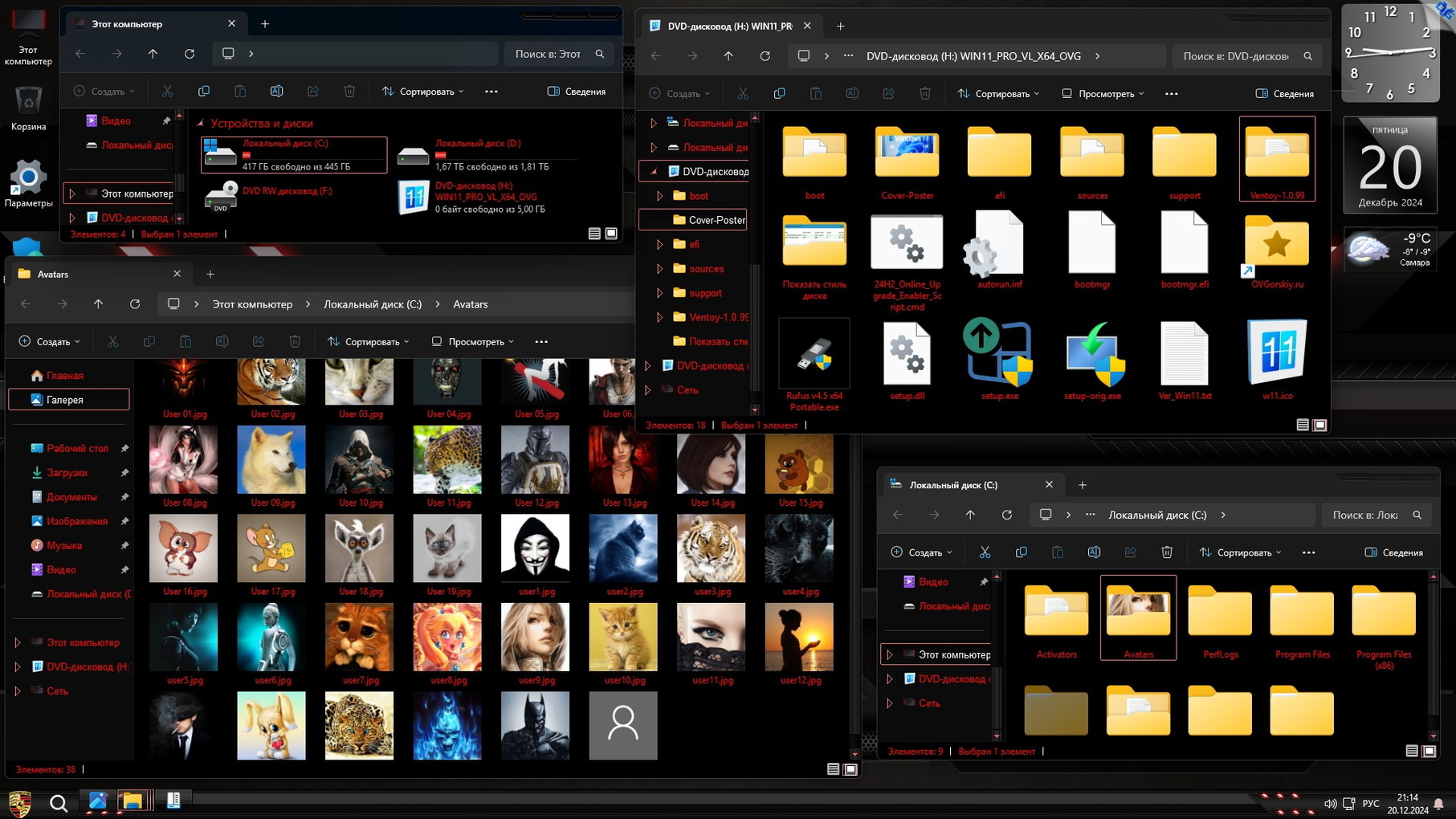Screen dimensions: 1456x819
Task: Open Просмотреть dropdown in DVD drive window
Action: [x=1103, y=94]
